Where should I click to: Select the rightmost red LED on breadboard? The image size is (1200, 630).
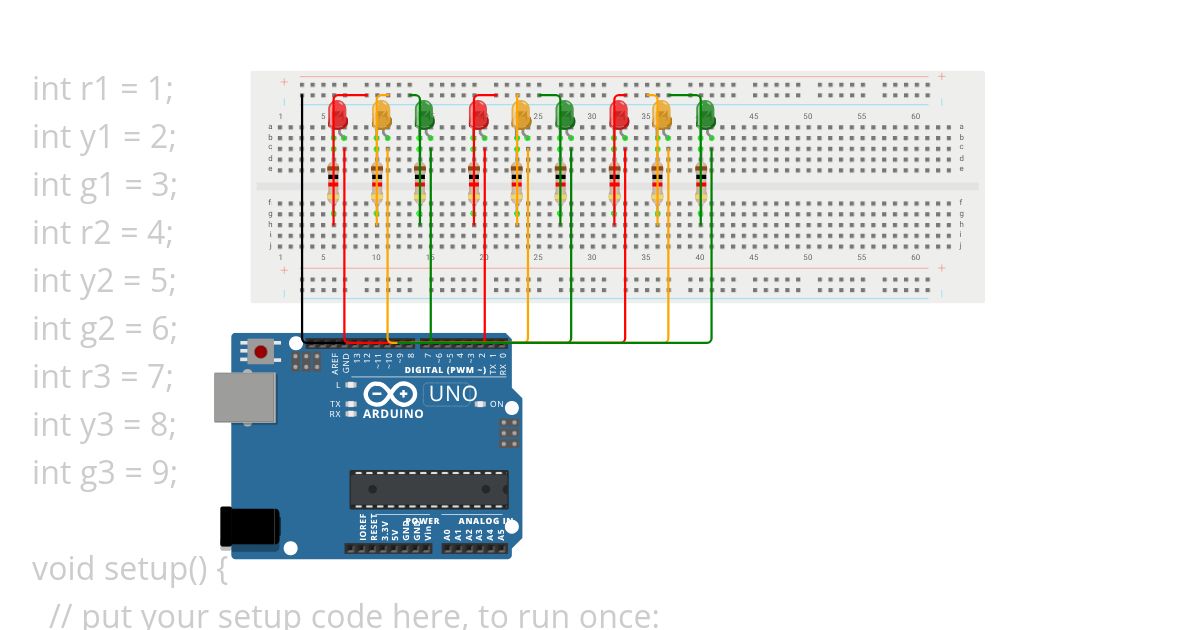click(x=619, y=114)
